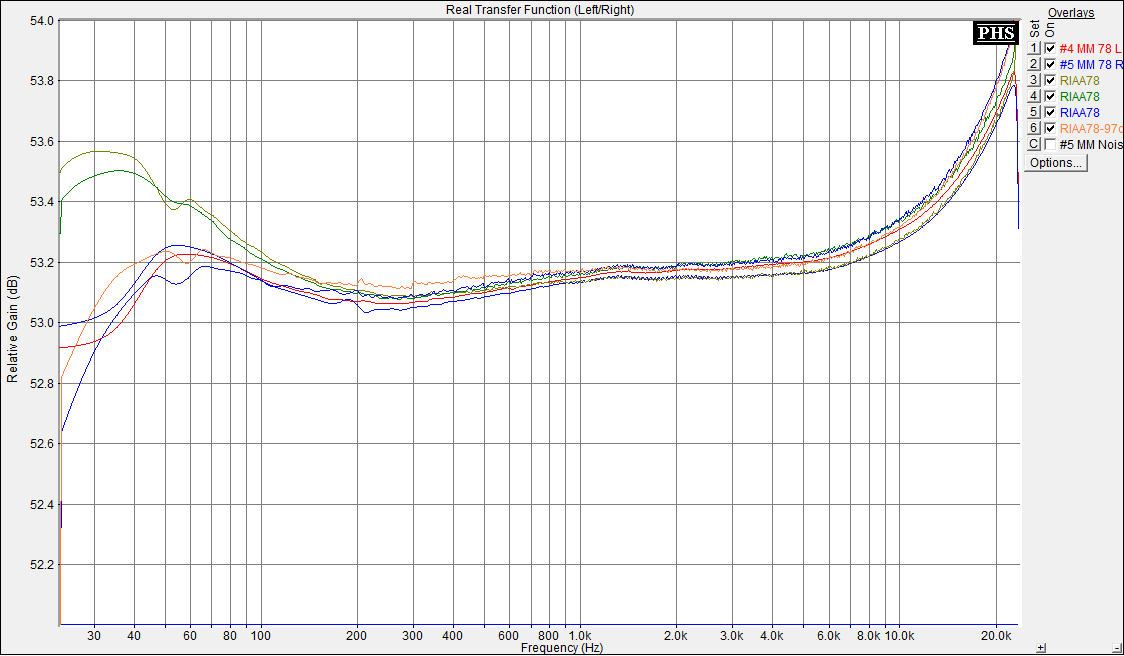This screenshot has height=656, width=1124.
Task: Uncheck the #5 MM 78 R overlay
Action: click(x=1050, y=64)
